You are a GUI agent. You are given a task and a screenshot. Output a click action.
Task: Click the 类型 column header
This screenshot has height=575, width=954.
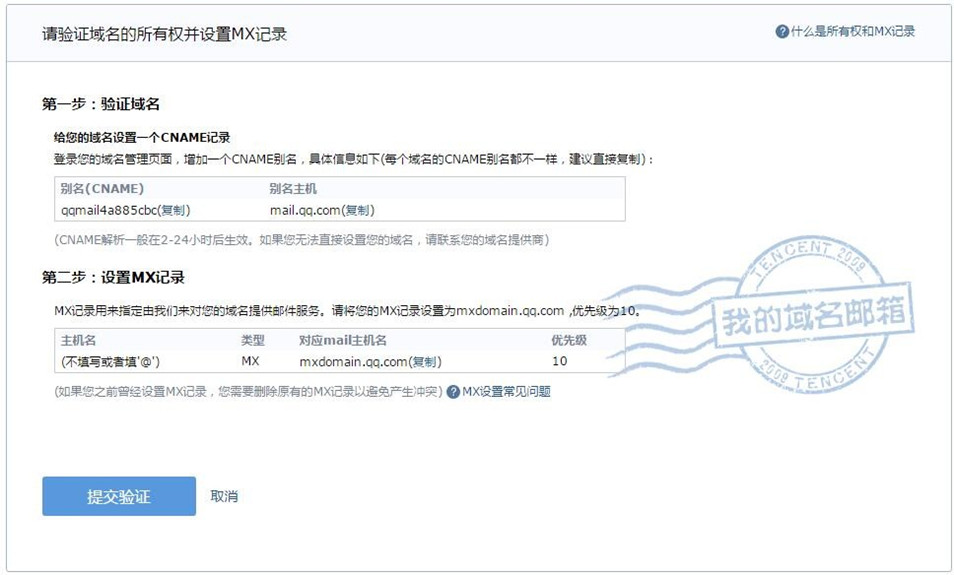(252, 340)
